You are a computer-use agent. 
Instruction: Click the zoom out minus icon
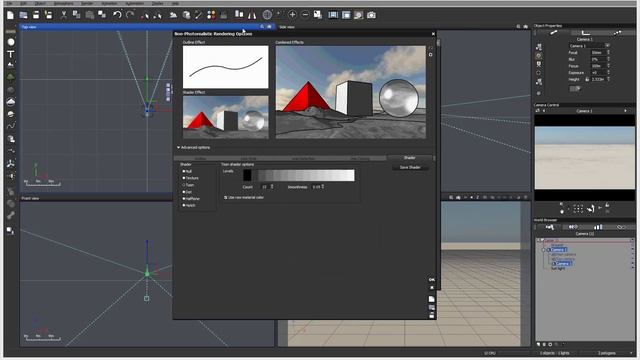(x=305, y=15)
